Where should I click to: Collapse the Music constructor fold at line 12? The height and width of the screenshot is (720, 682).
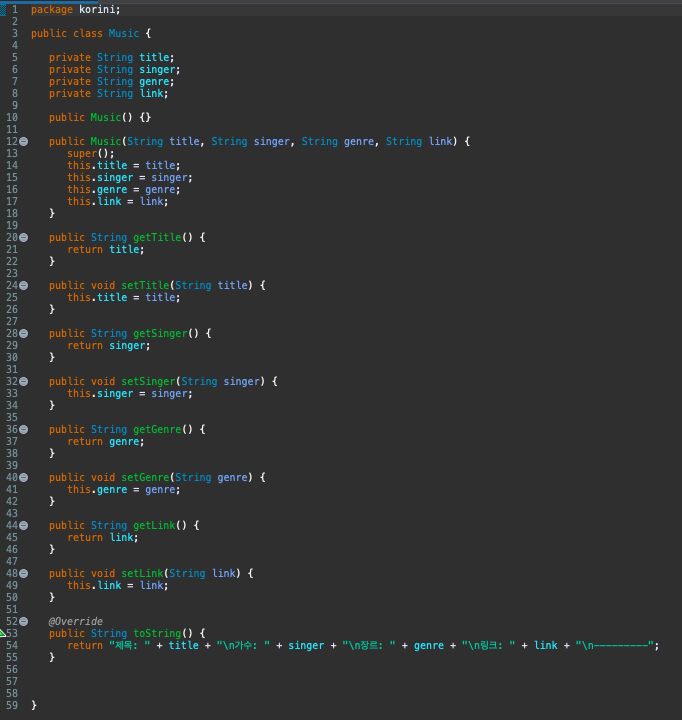[x=23, y=141]
